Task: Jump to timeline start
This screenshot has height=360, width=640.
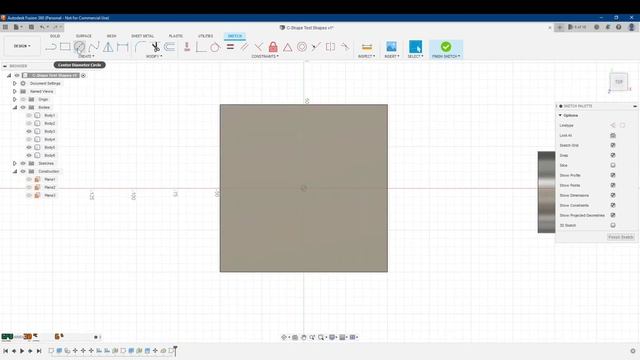Action: tap(6, 351)
